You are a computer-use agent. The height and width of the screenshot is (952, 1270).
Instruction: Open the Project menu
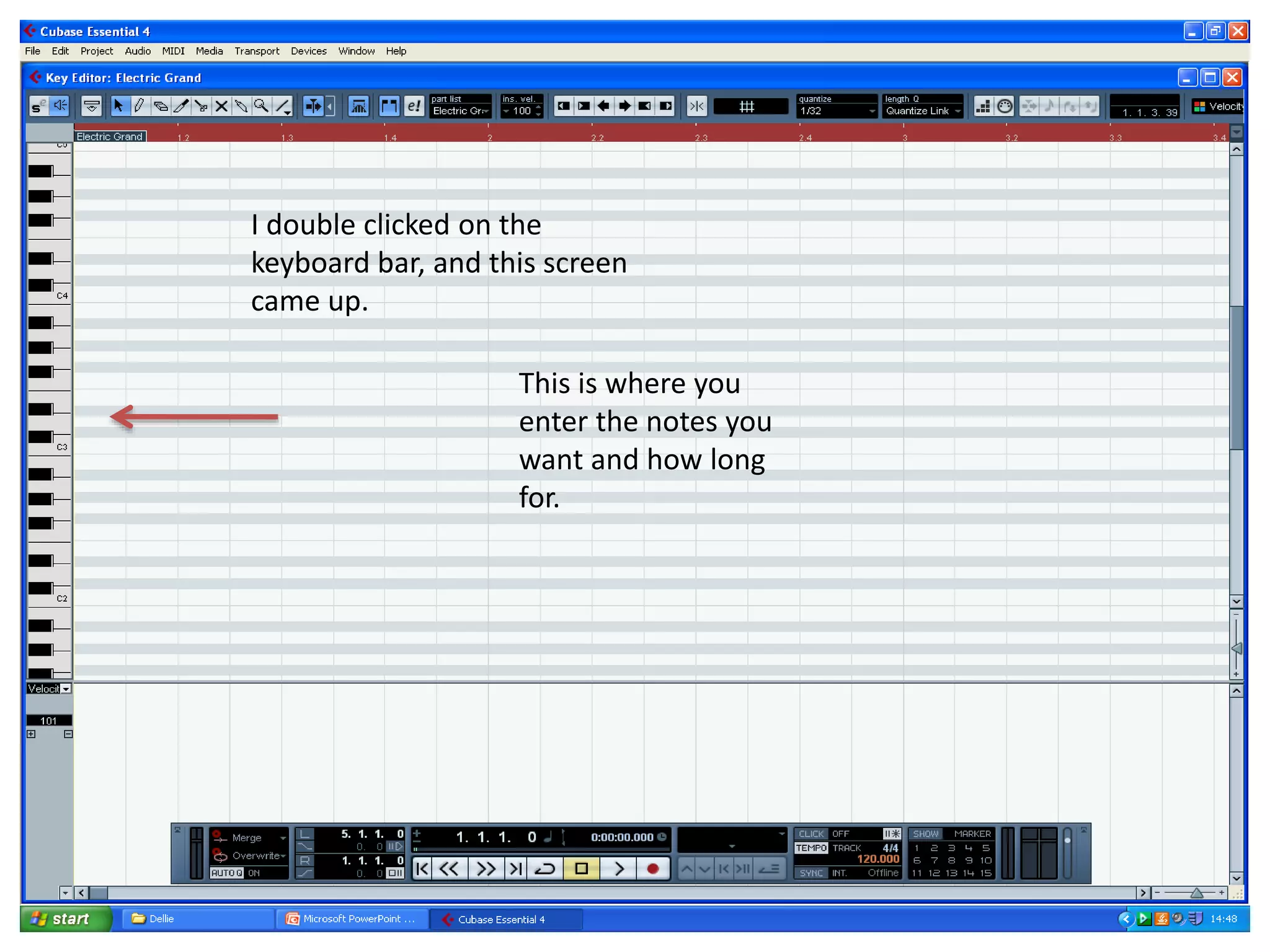97,51
